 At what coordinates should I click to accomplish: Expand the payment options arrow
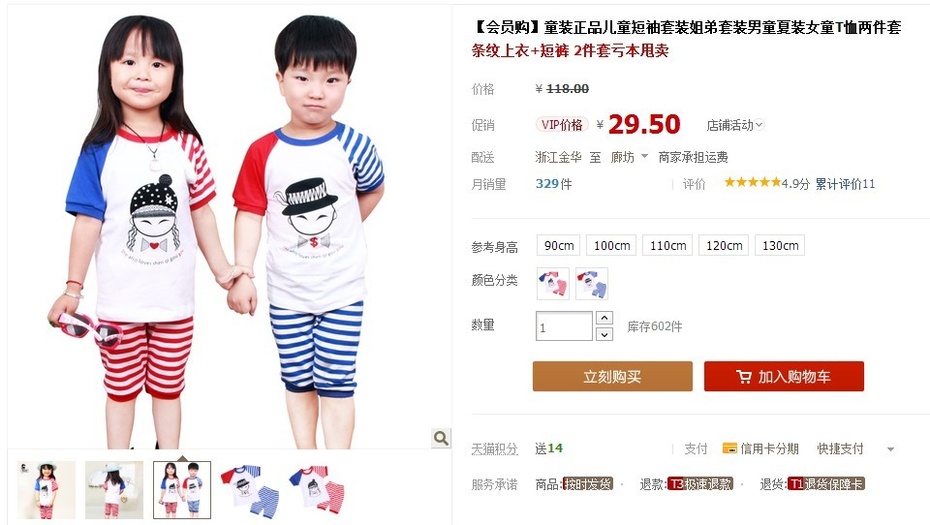(890, 449)
